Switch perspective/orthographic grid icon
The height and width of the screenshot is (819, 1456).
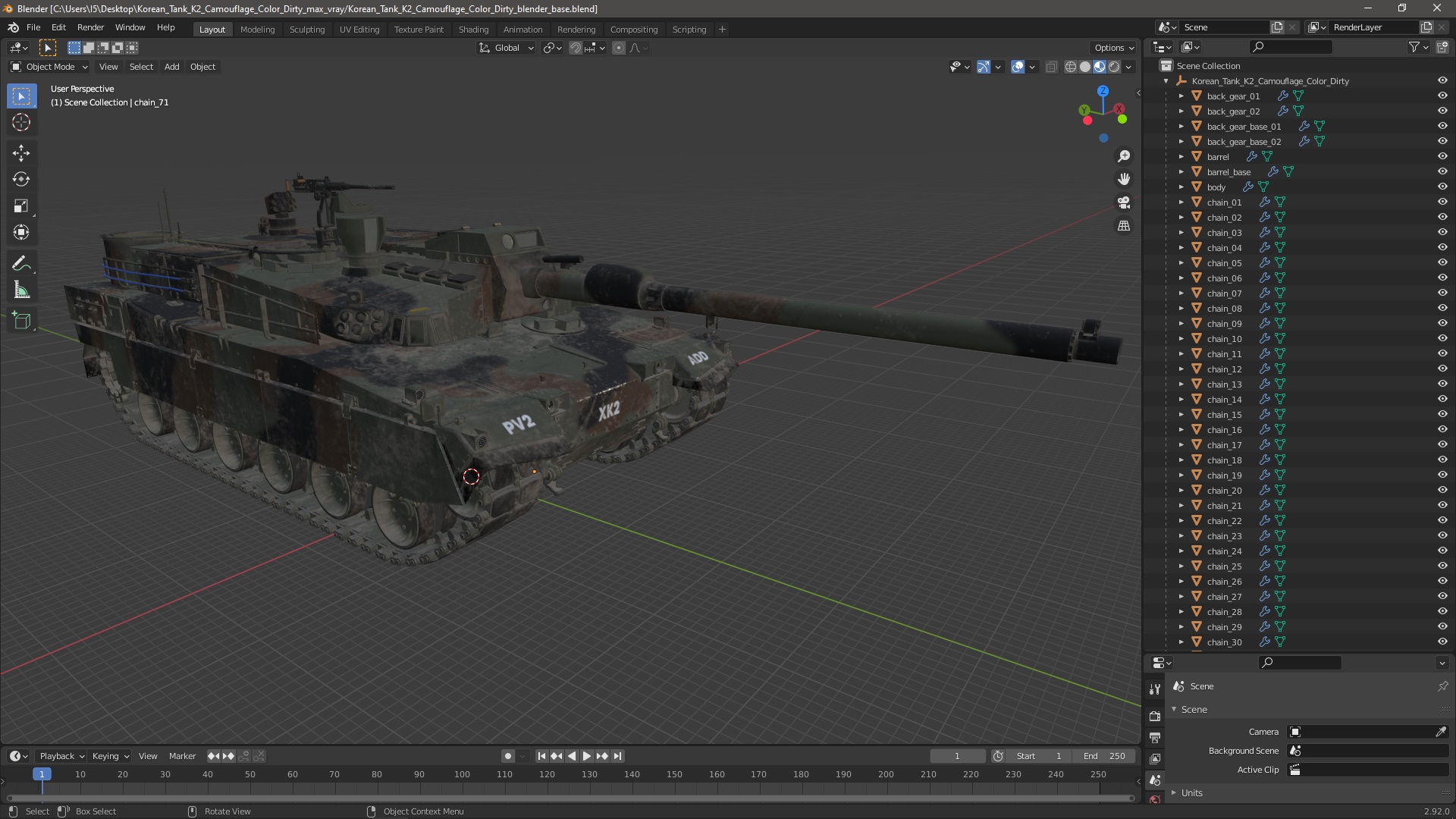1124,226
